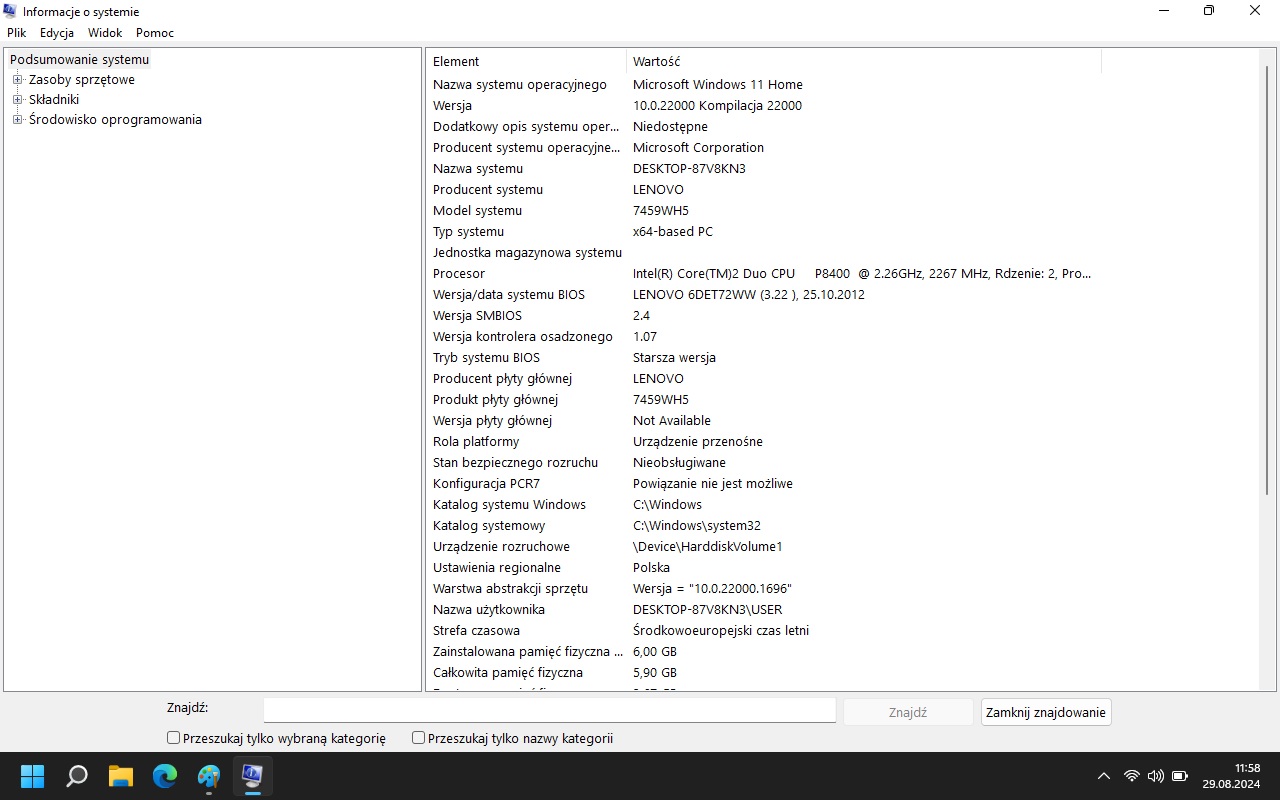Click Zamknij znajdowanie button
1280x800 pixels.
click(1046, 712)
